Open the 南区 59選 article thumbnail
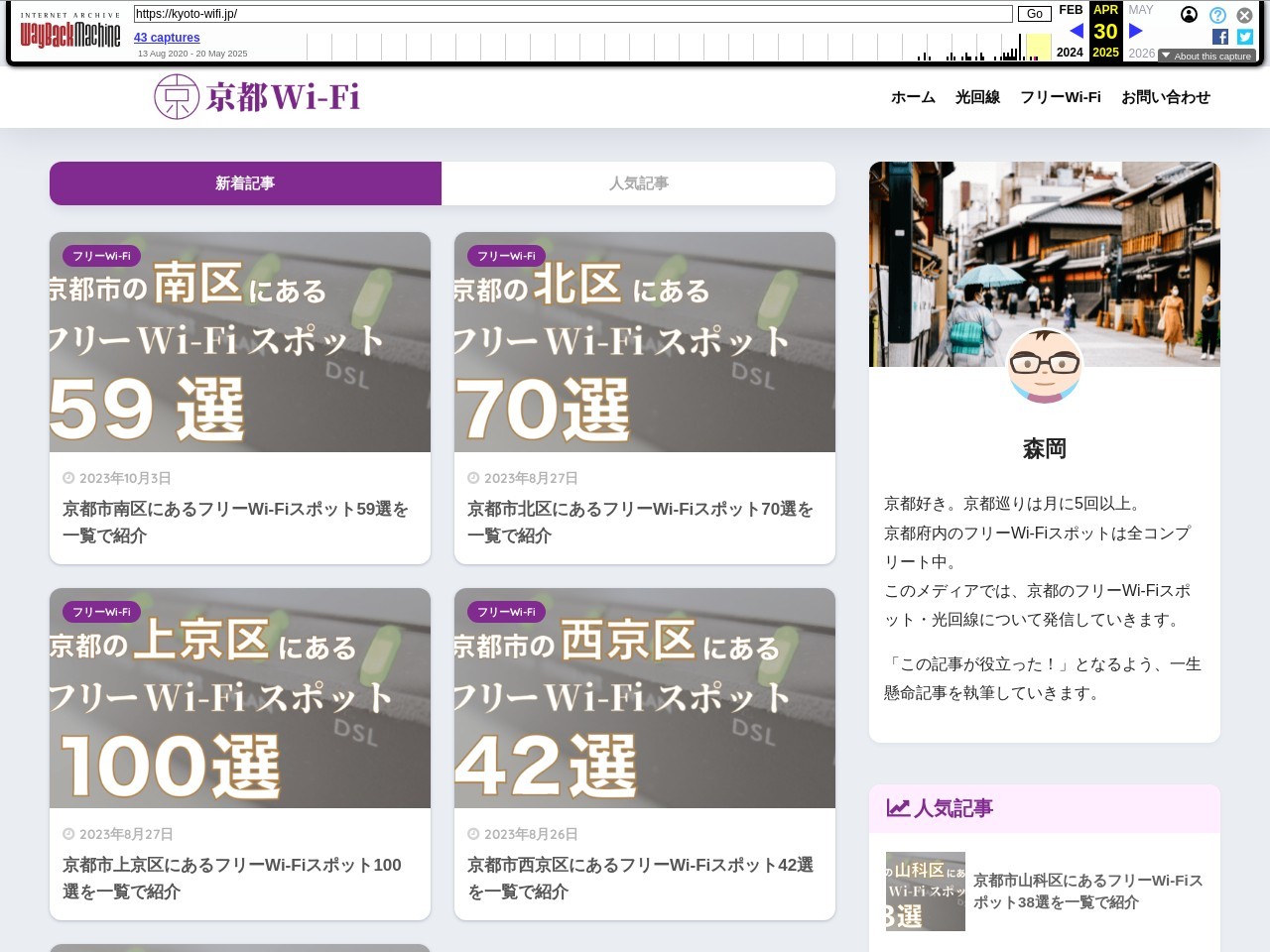Image resolution: width=1270 pixels, height=952 pixels. [x=240, y=342]
